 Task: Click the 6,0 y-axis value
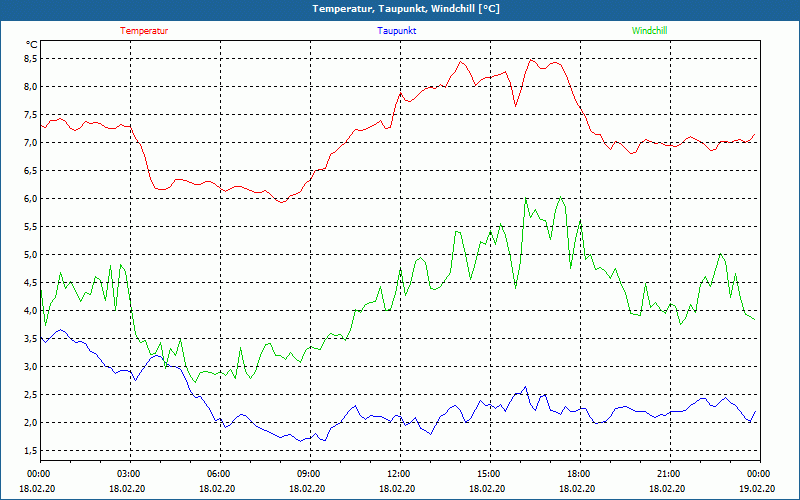pos(31,198)
